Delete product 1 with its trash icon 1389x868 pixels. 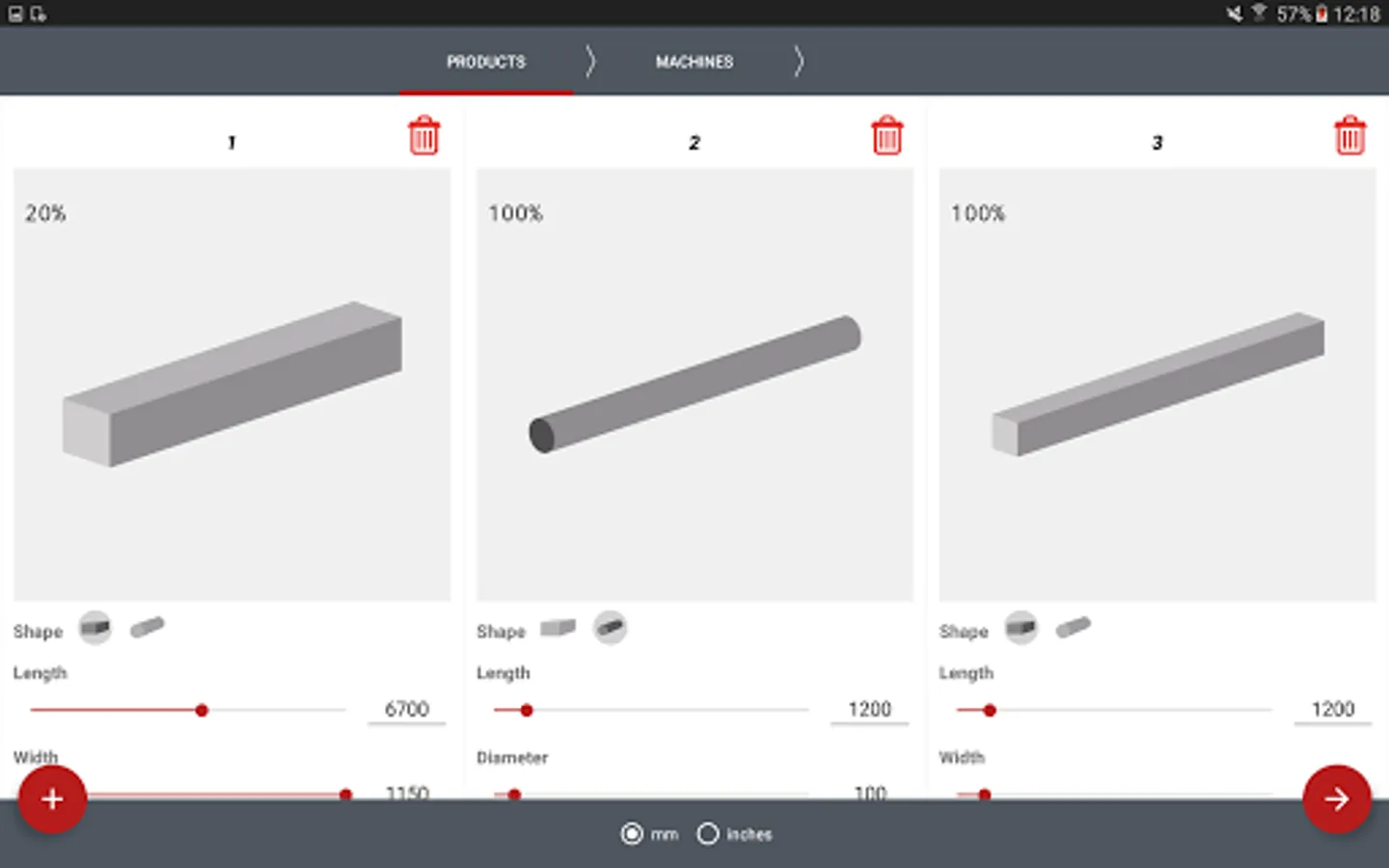[423, 136]
